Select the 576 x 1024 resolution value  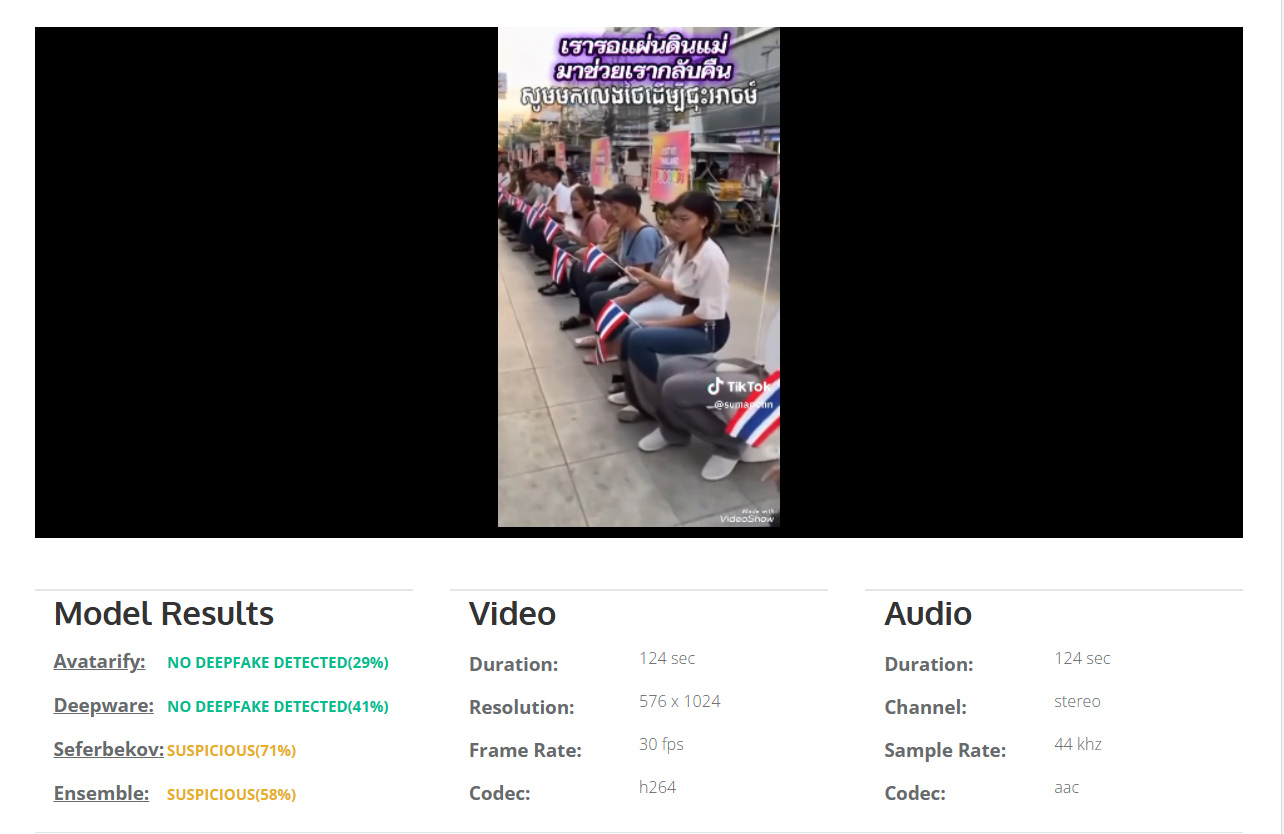(679, 701)
